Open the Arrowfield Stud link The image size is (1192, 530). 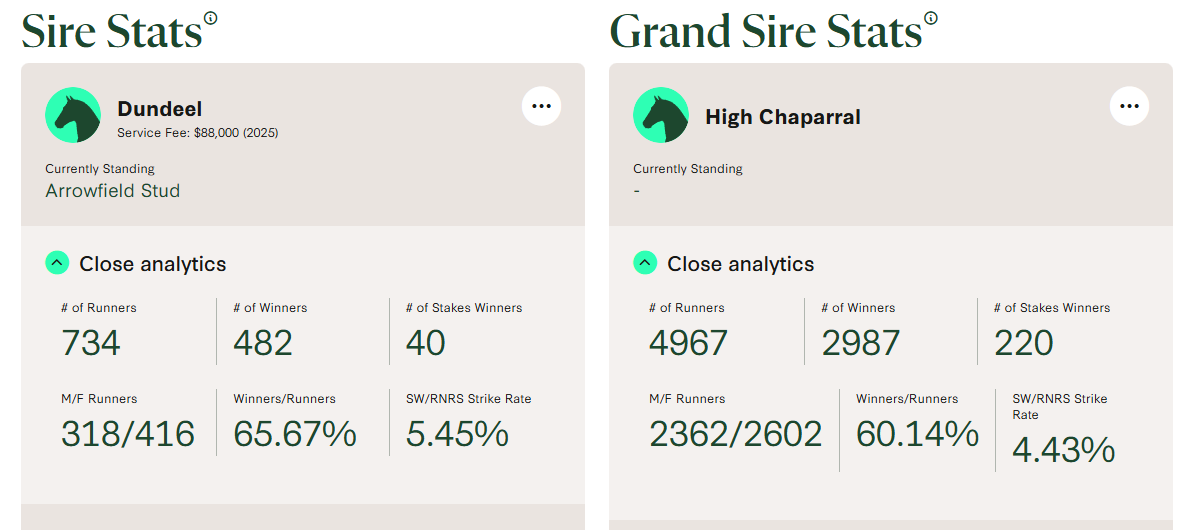(113, 191)
